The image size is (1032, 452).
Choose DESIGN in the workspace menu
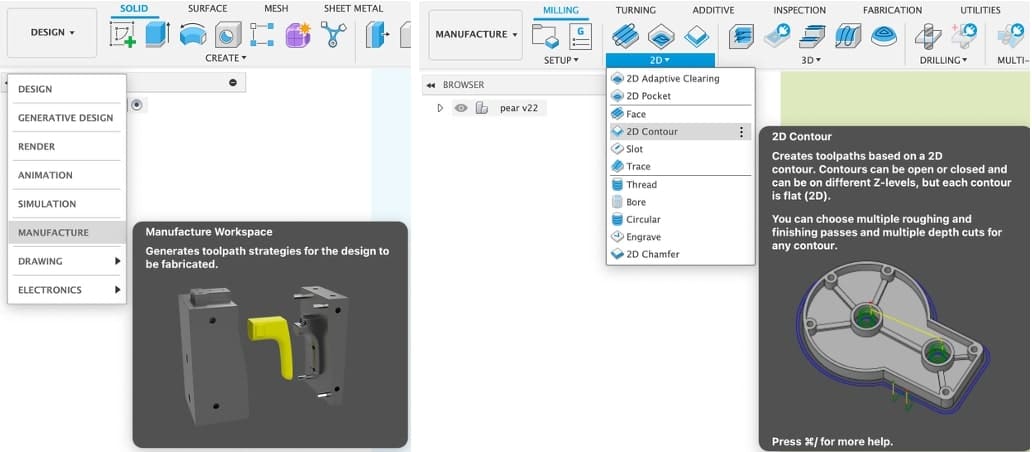pyautogui.click(x=66, y=89)
